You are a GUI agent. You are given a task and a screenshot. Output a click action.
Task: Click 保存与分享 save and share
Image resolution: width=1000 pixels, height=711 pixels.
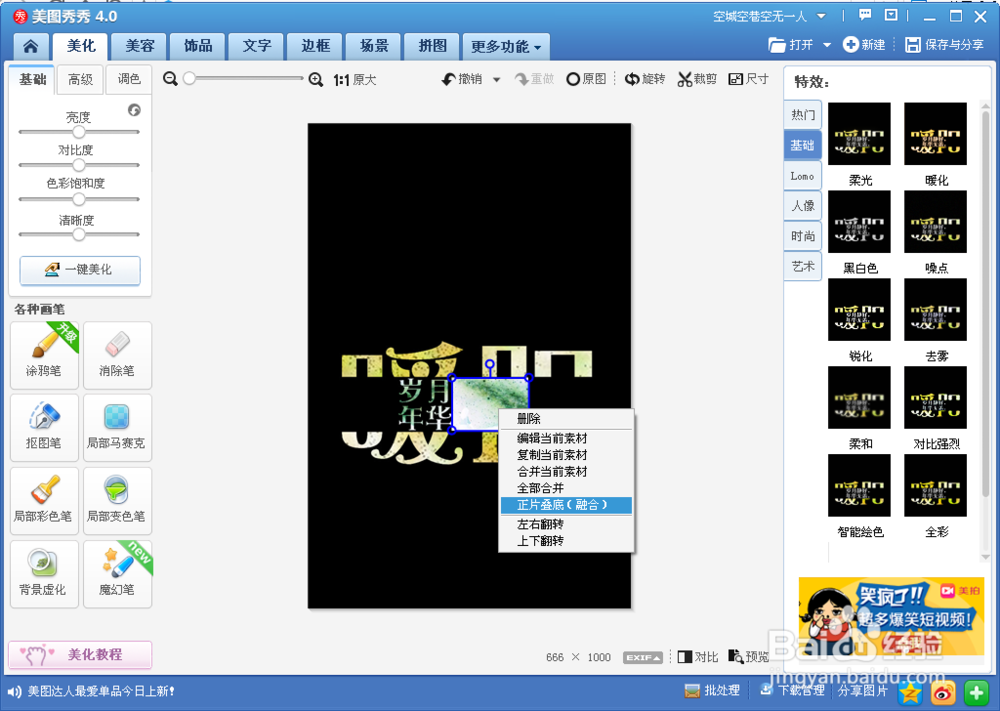[944, 45]
